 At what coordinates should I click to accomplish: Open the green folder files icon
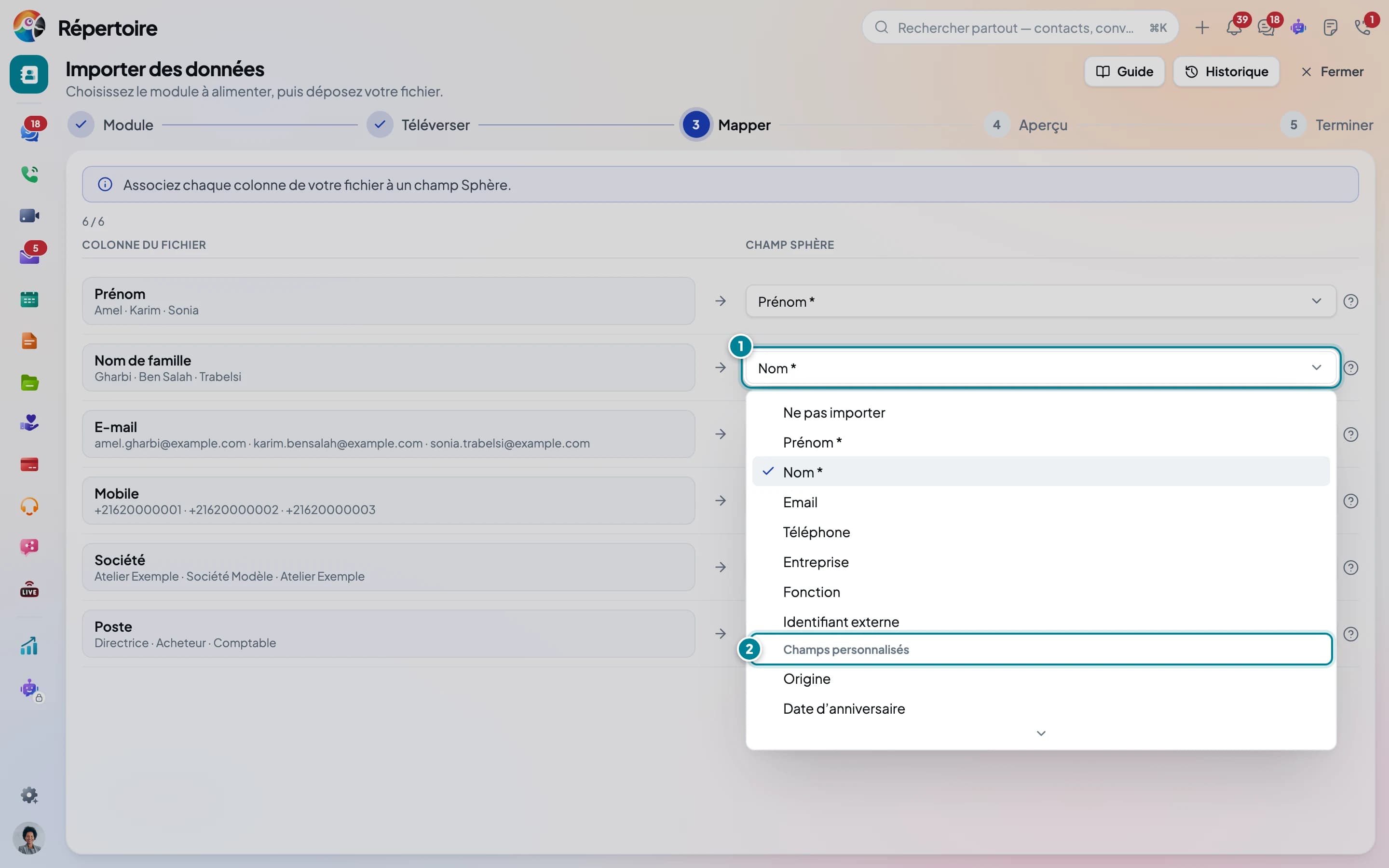[x=29, y=382]
